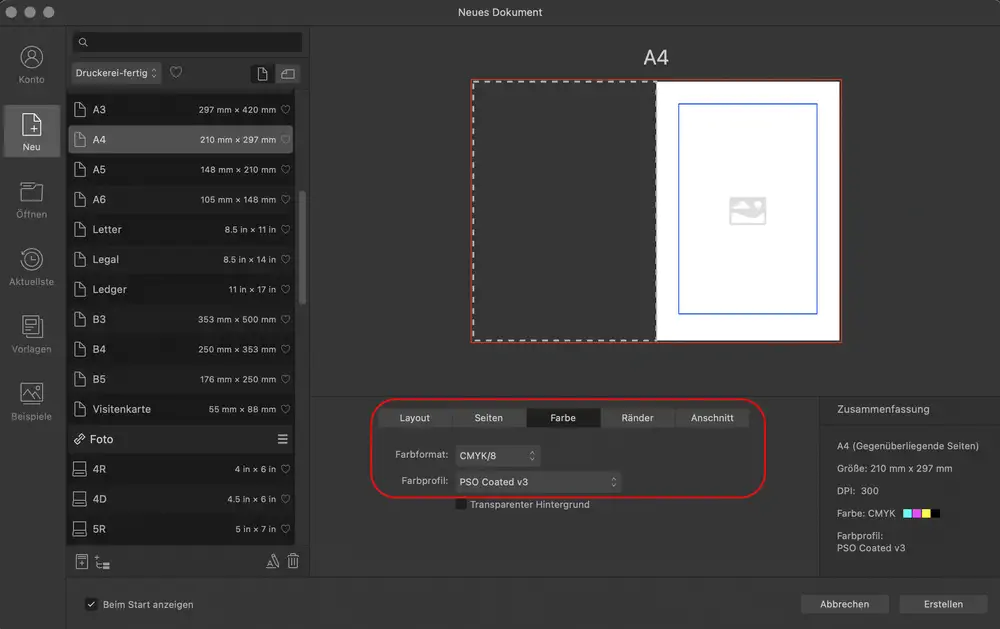
Task: Favorite the B4 preset heart
Action: pyautogui.click(x=286, y=349)
